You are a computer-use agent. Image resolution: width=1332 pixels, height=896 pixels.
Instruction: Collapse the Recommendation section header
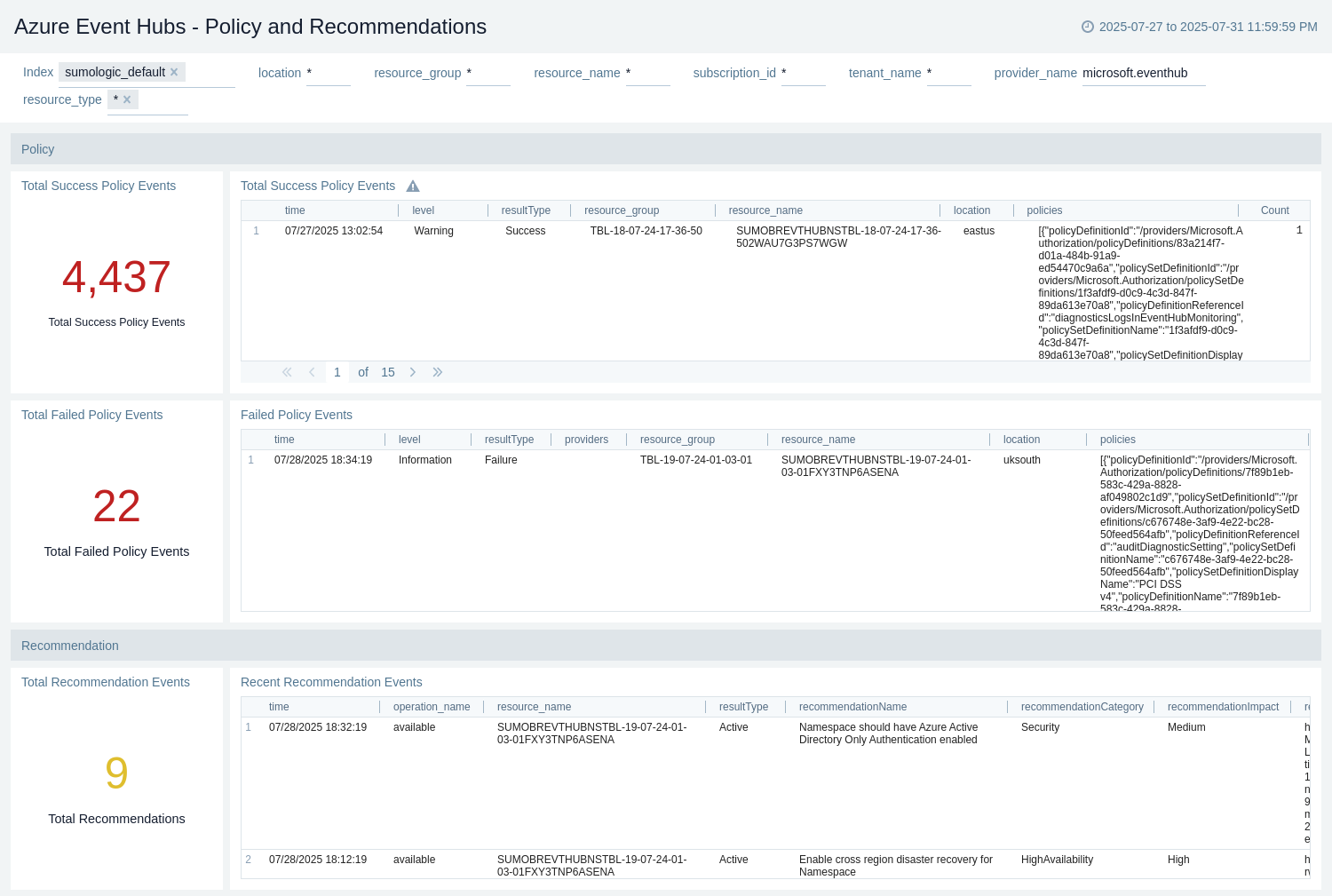point(666,646)
